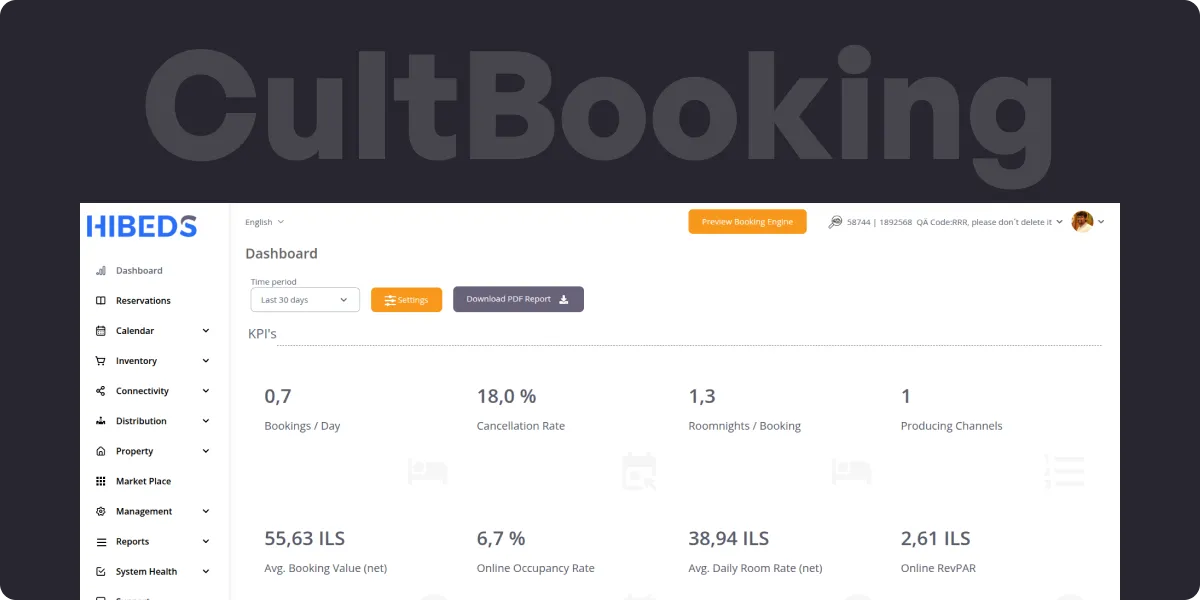This screenshot has height=600, width=1200.
Task: Expand the Management menu chevron
Action: pyautogui.click(x=206, y=511)
